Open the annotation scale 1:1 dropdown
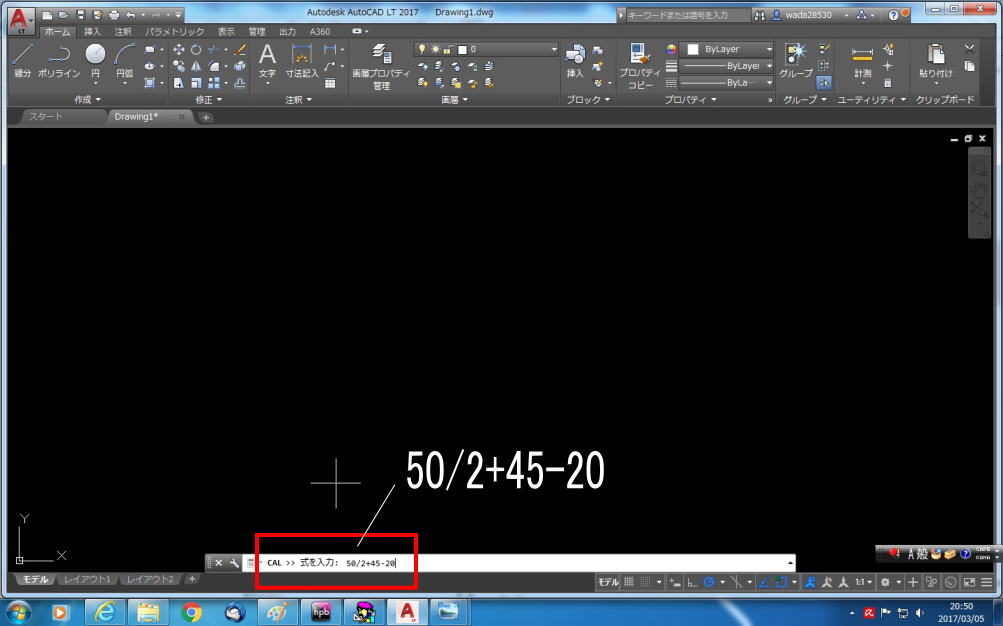 864,582
